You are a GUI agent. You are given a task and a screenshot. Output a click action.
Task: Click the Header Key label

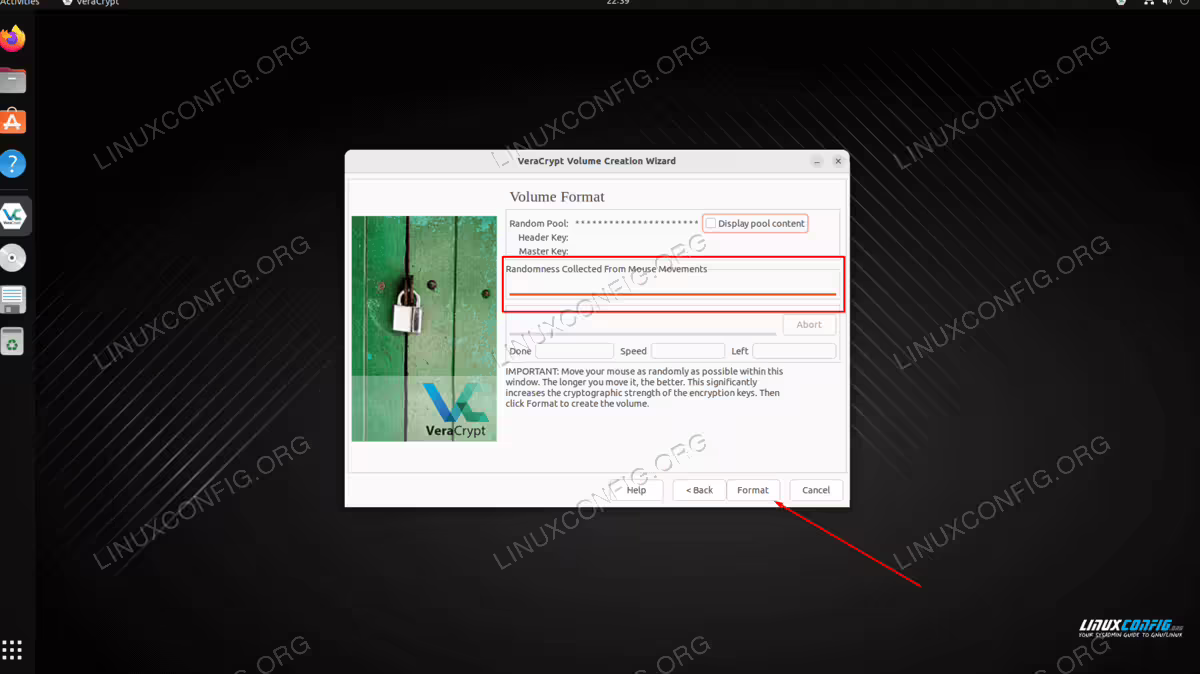click(x=543, y=238)
